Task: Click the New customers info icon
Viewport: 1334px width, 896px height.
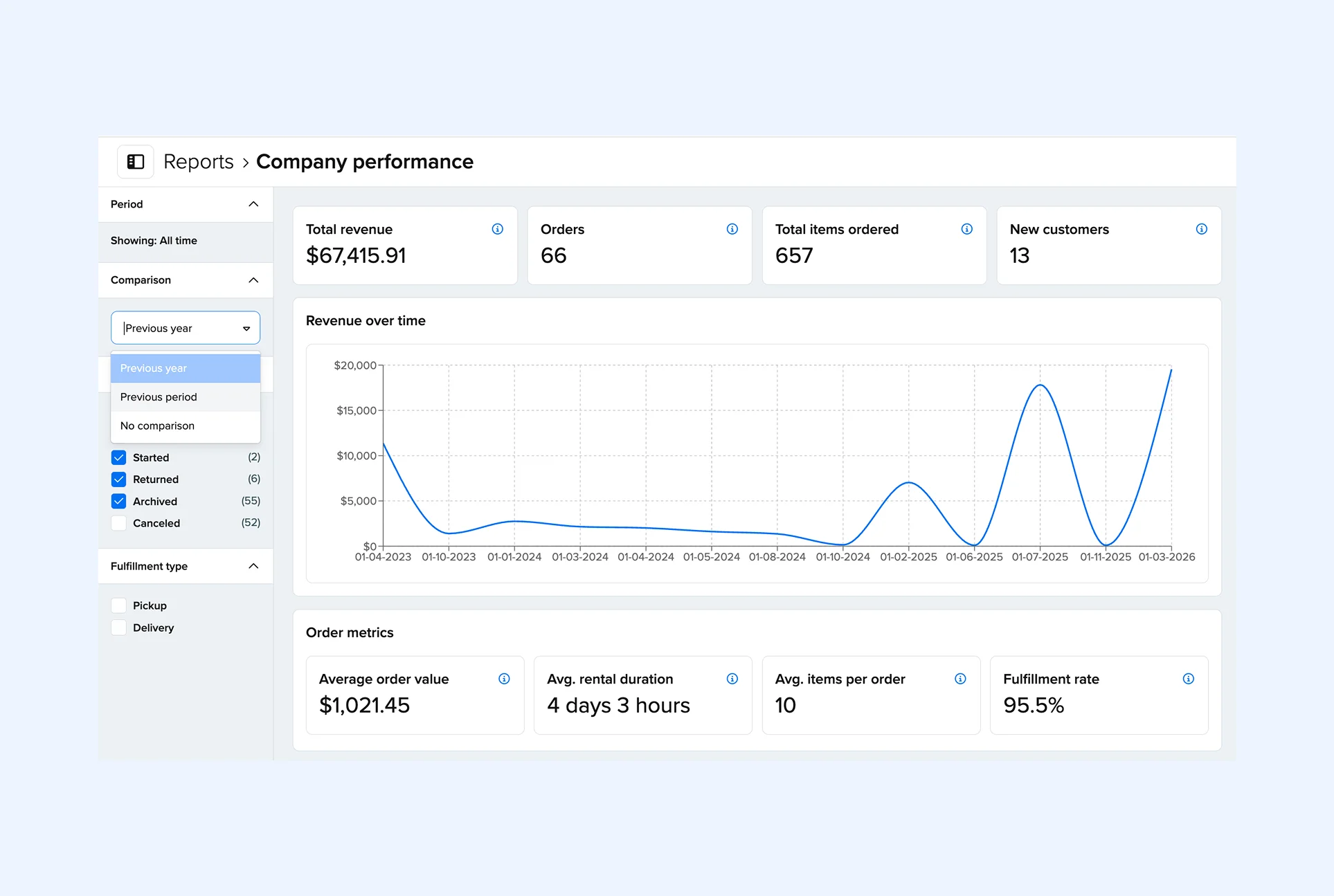Action: [1201, 229]
